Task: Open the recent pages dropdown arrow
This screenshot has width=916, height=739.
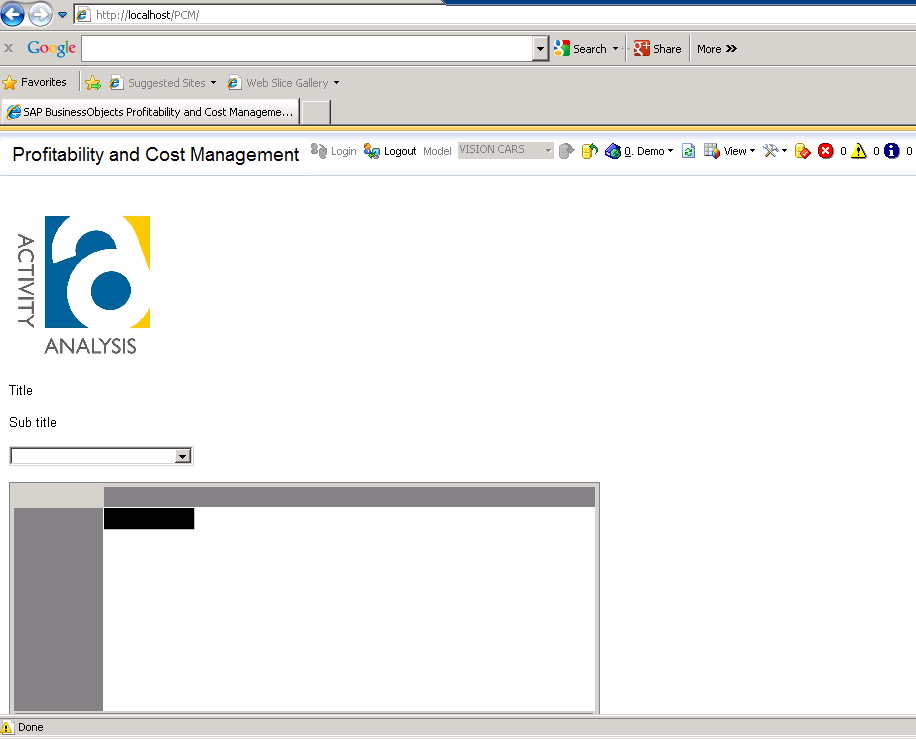Action: (x=62, y=15)
